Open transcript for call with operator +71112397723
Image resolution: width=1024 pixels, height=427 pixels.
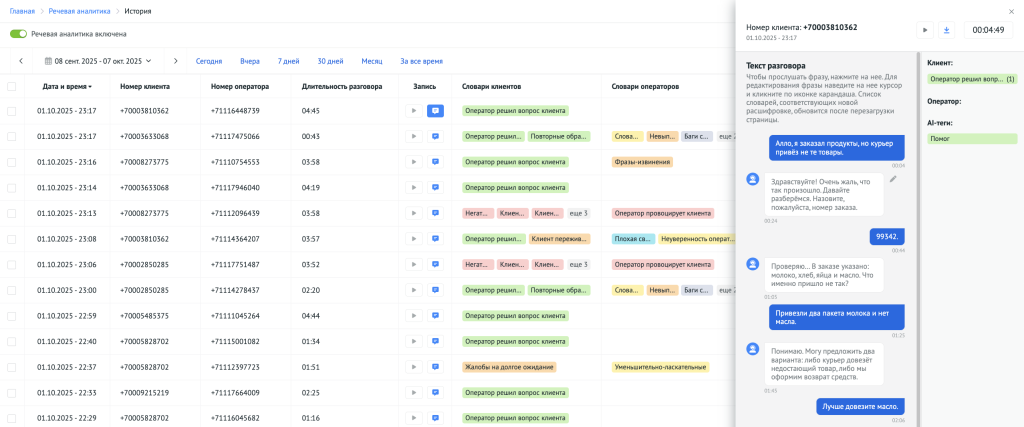tap(435, 367)
